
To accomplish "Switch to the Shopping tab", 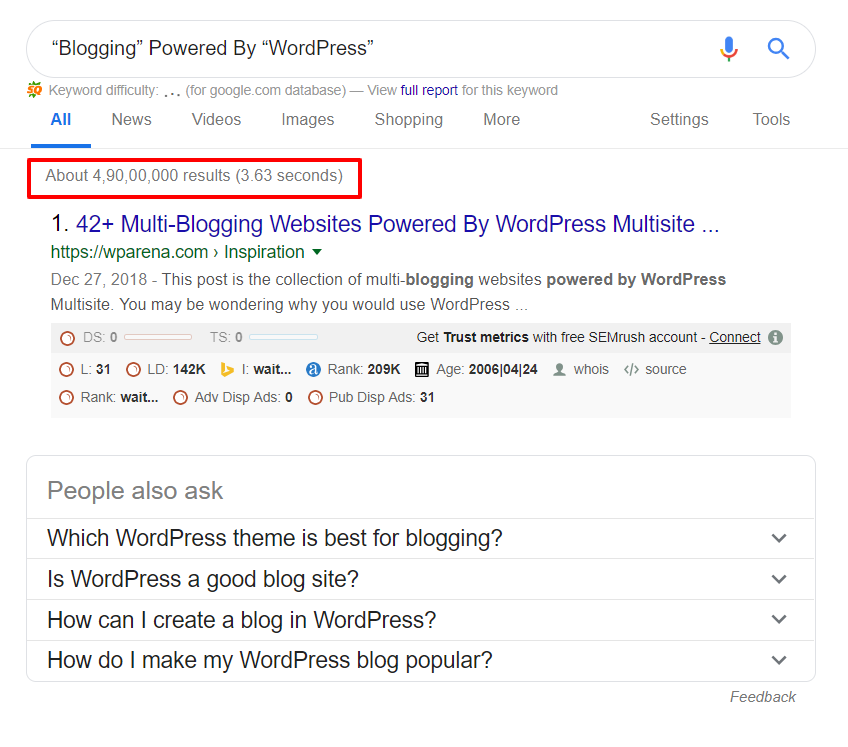I will [409, 120].
